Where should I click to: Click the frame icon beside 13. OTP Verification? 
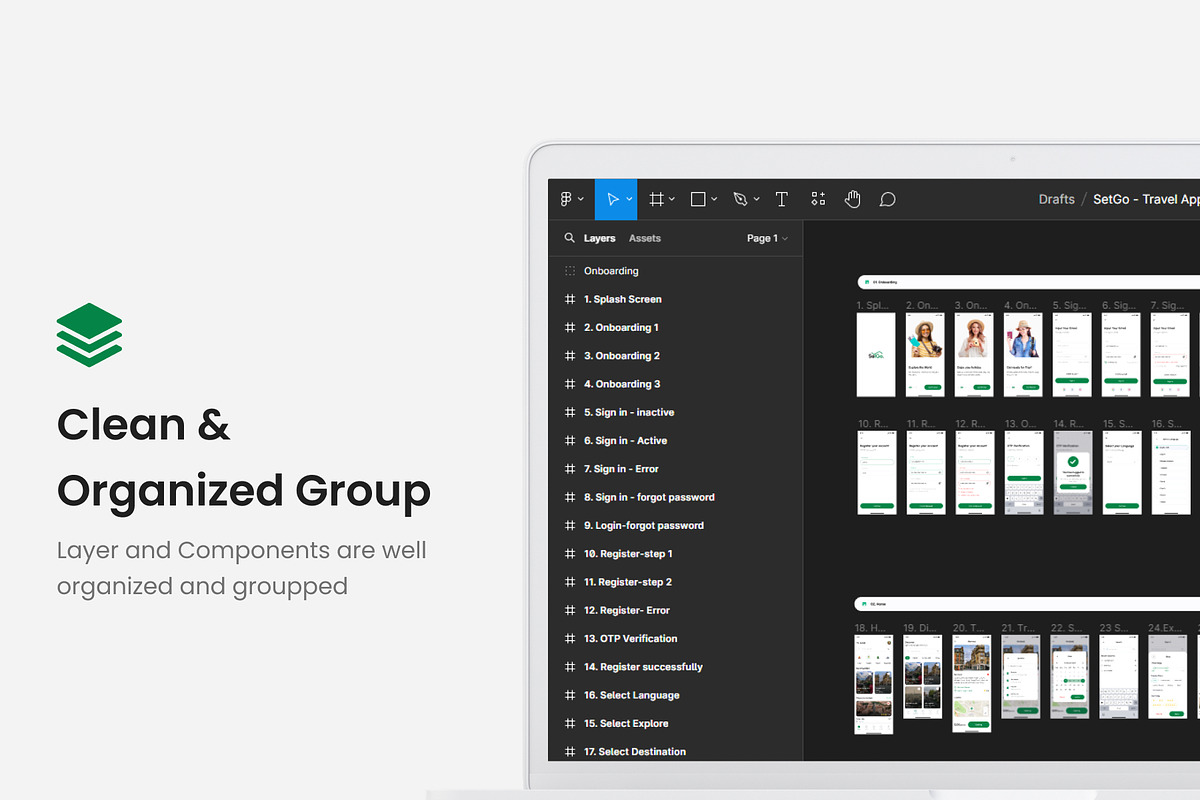(570, 638)
